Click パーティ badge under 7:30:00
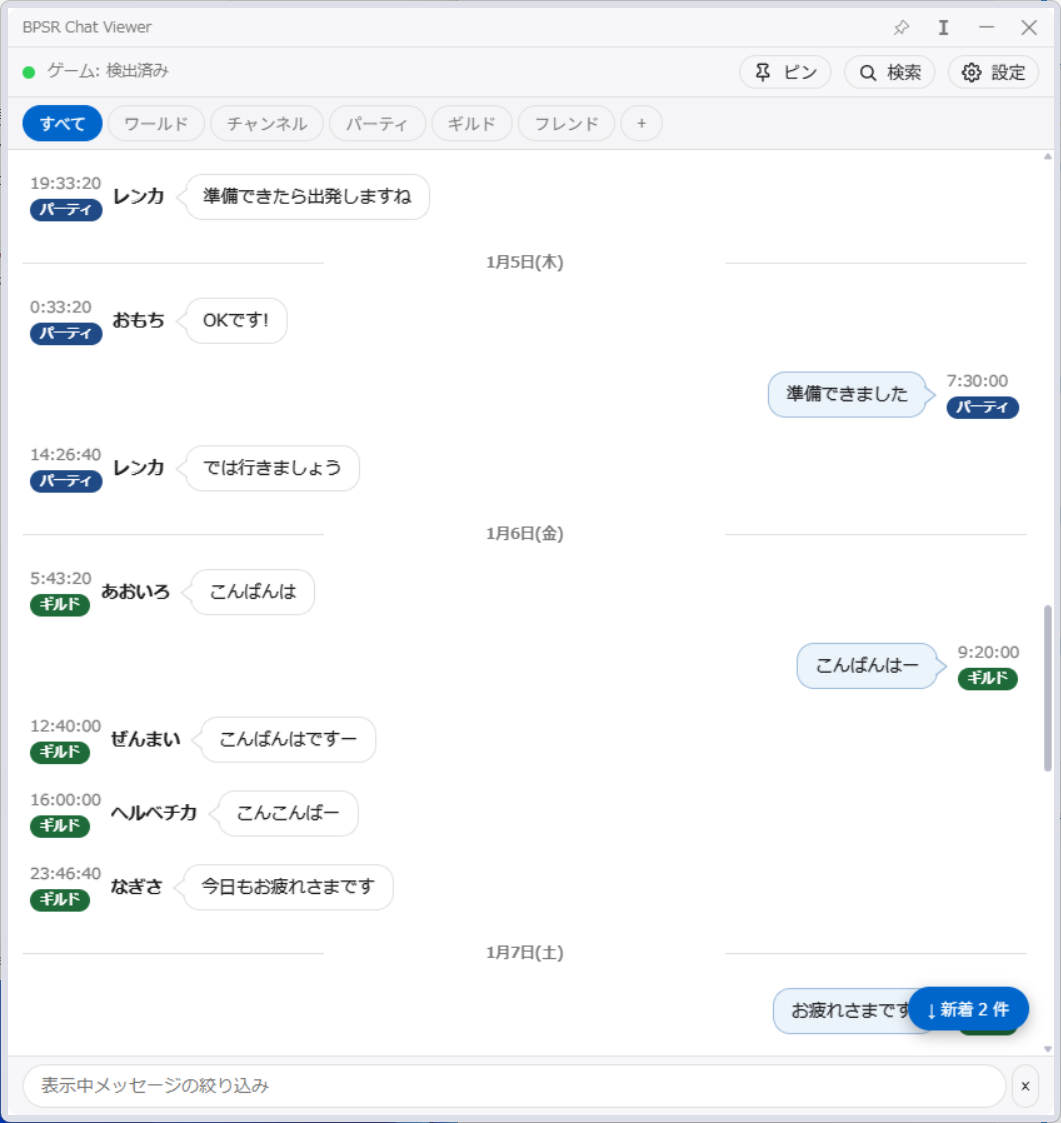 coord(982,407)
